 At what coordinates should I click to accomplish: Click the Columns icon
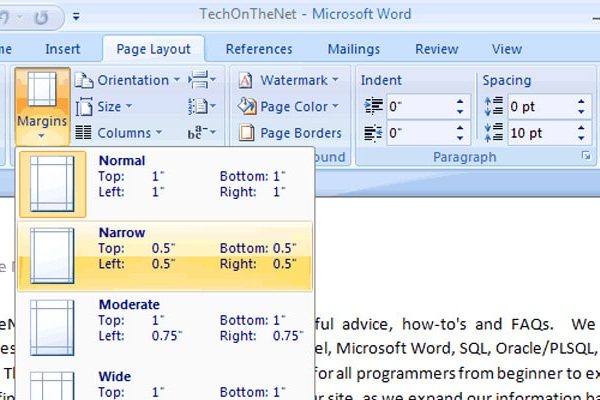pos(83,132)
